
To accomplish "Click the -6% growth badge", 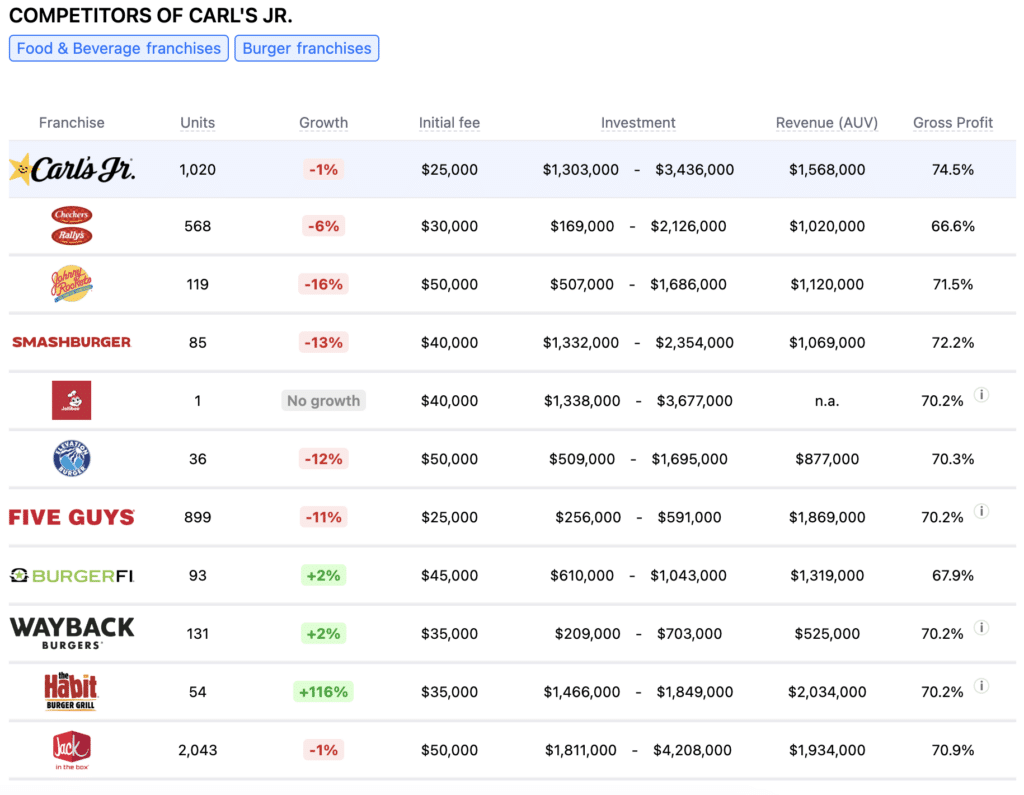I will (323, 226).
